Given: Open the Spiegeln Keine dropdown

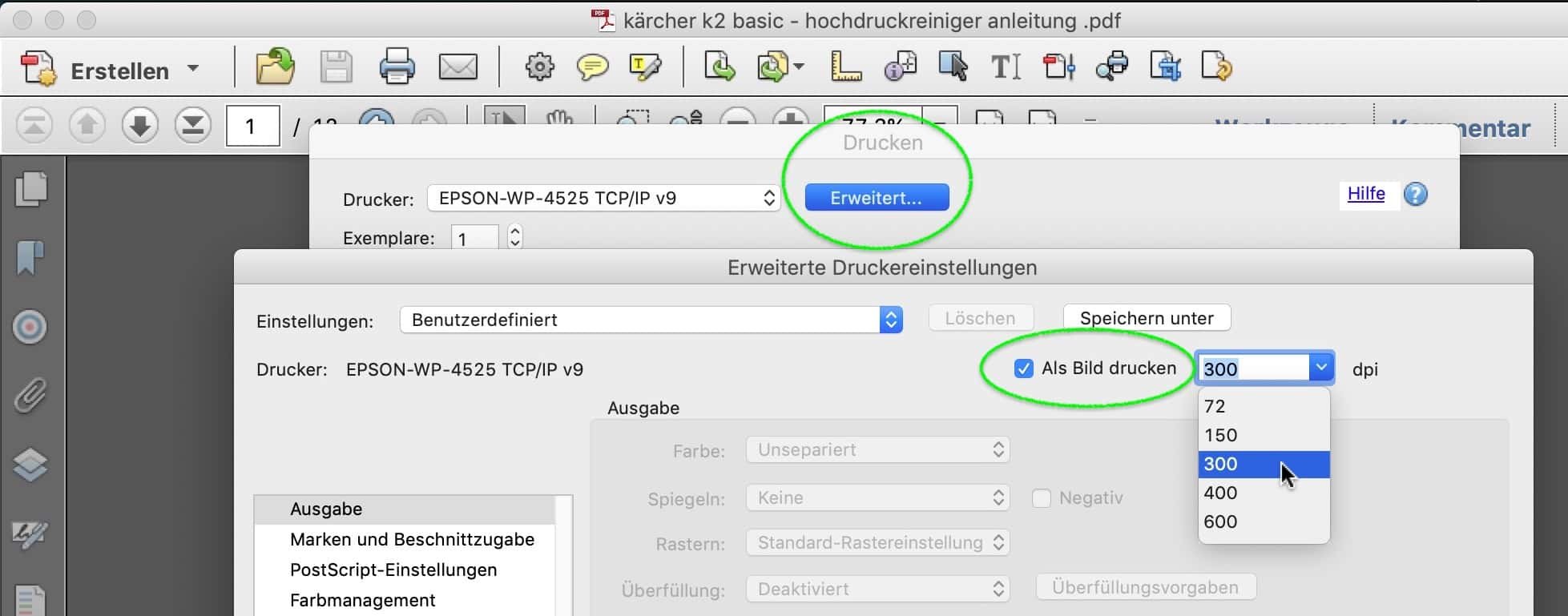Looking at the screenshot, I should coord(877,497).
